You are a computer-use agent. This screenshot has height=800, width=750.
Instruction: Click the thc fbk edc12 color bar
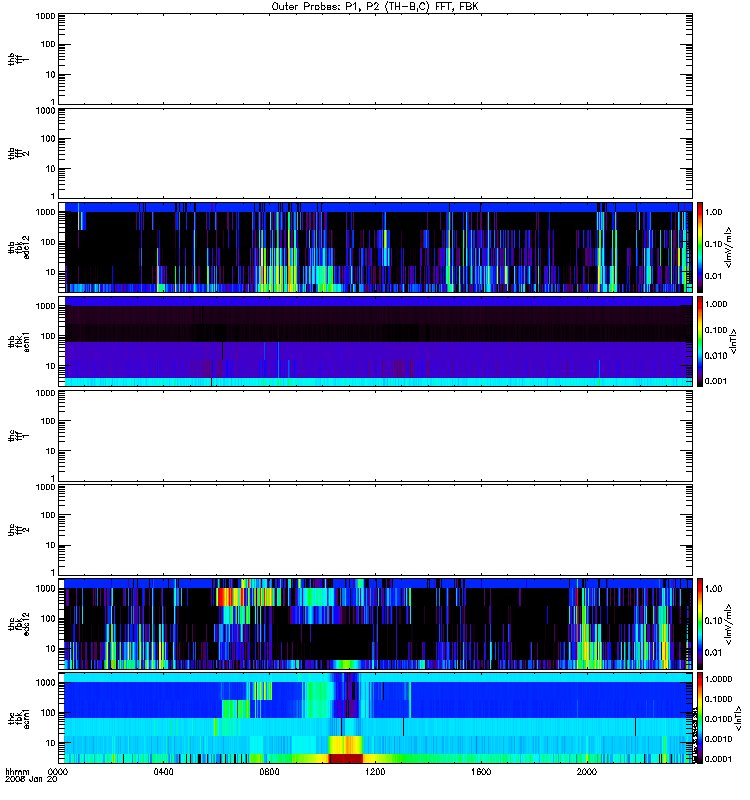coord(700,624)
